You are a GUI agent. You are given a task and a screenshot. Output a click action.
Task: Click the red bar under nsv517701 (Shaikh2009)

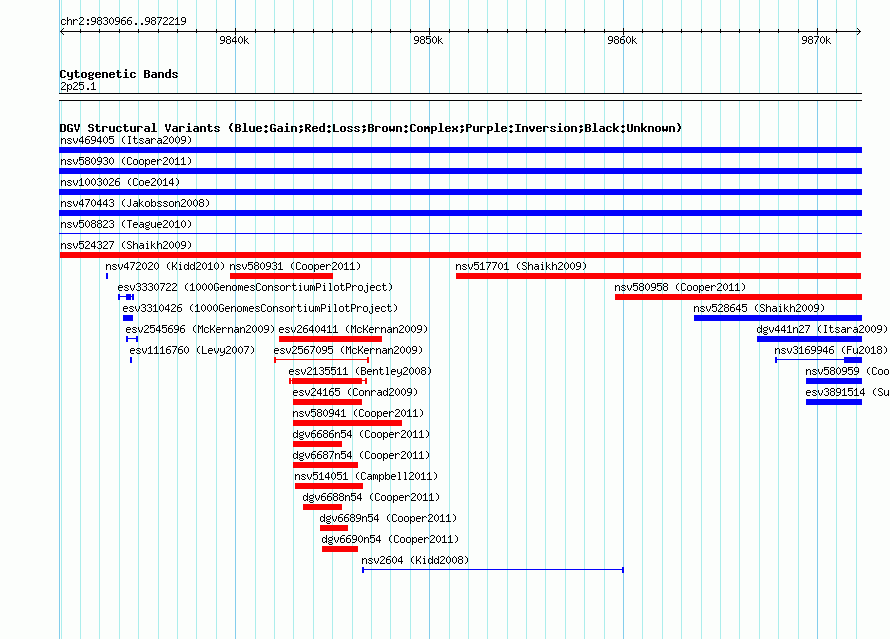pos(658,276)
